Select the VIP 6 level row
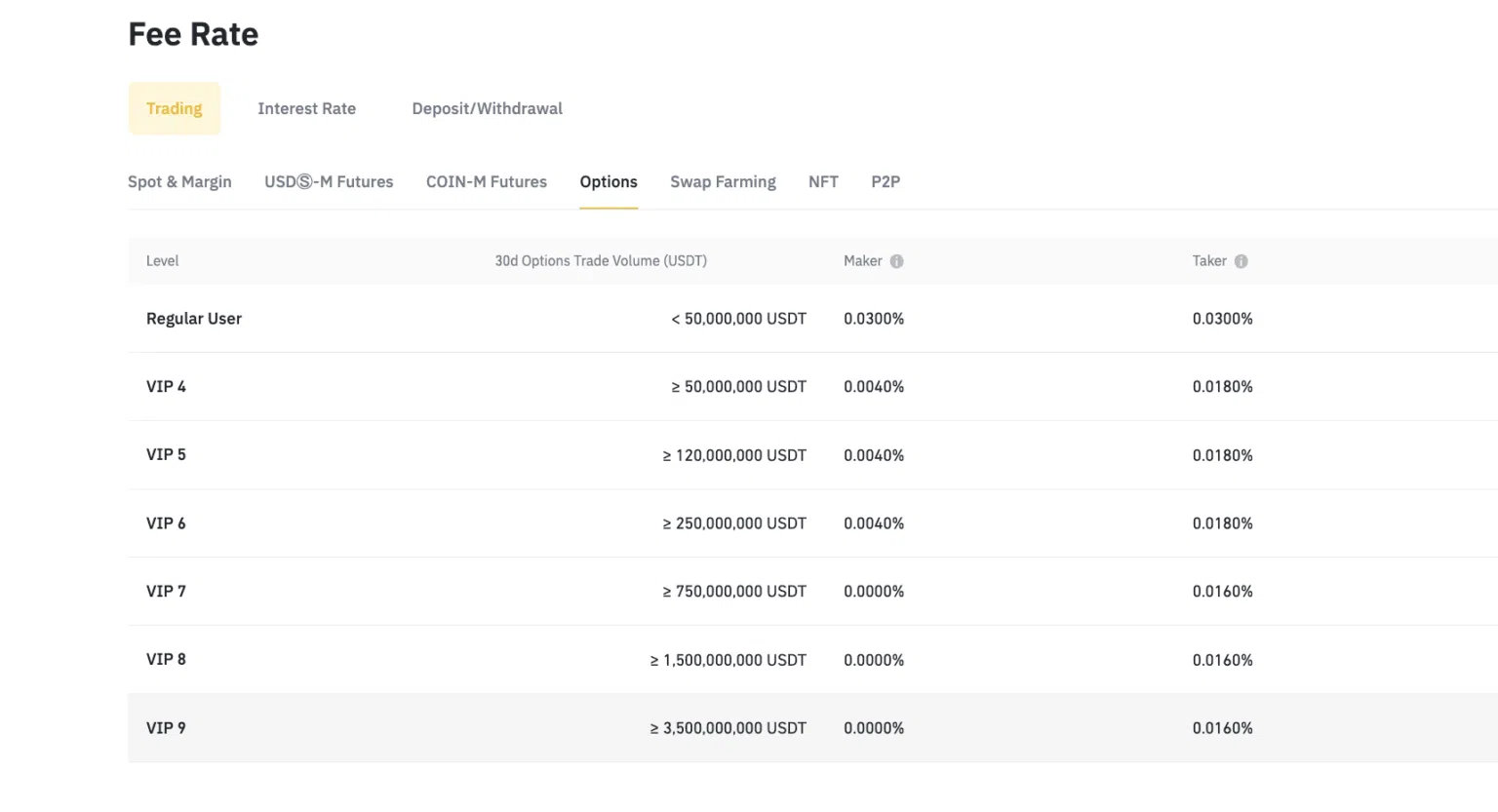Viewport: 1498px width, 812px height. pyautogui.click(x=166, y=523)
